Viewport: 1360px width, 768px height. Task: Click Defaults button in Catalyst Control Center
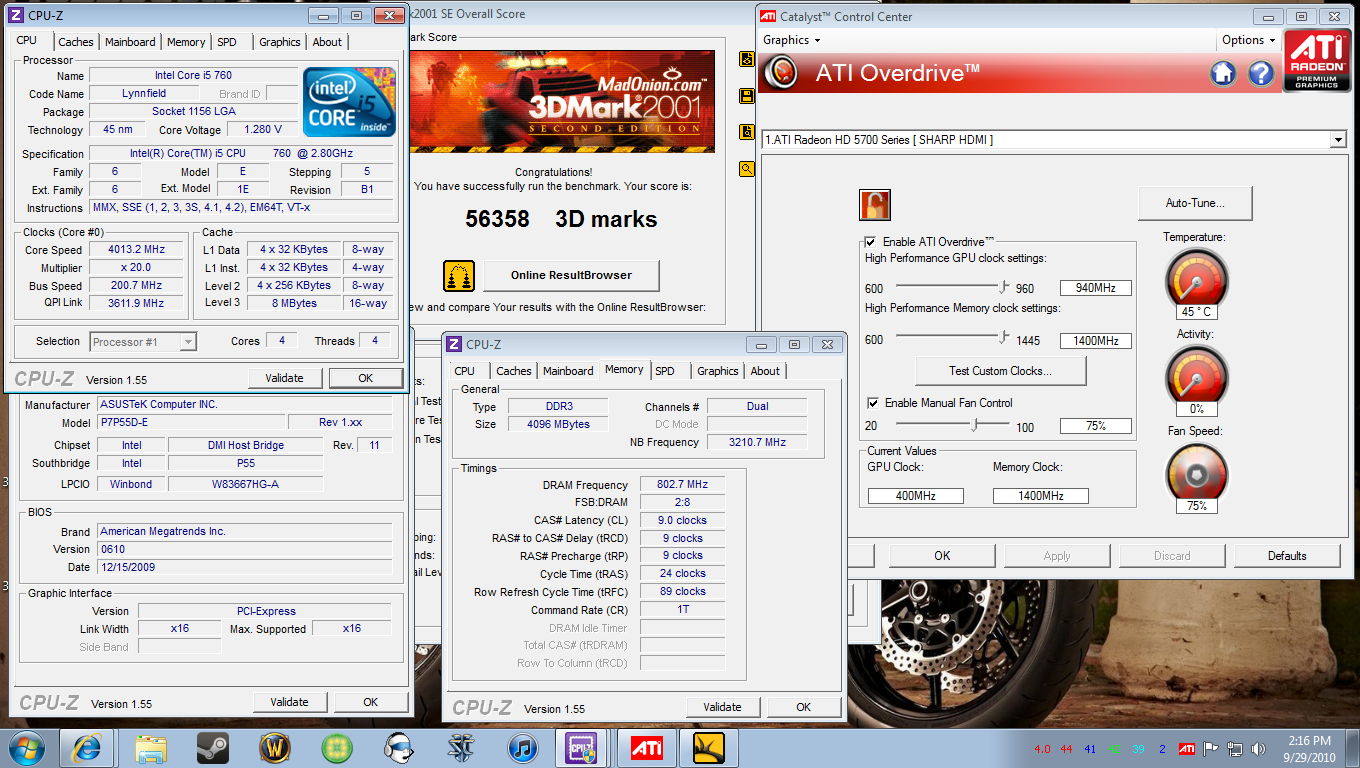[1287, 556]
